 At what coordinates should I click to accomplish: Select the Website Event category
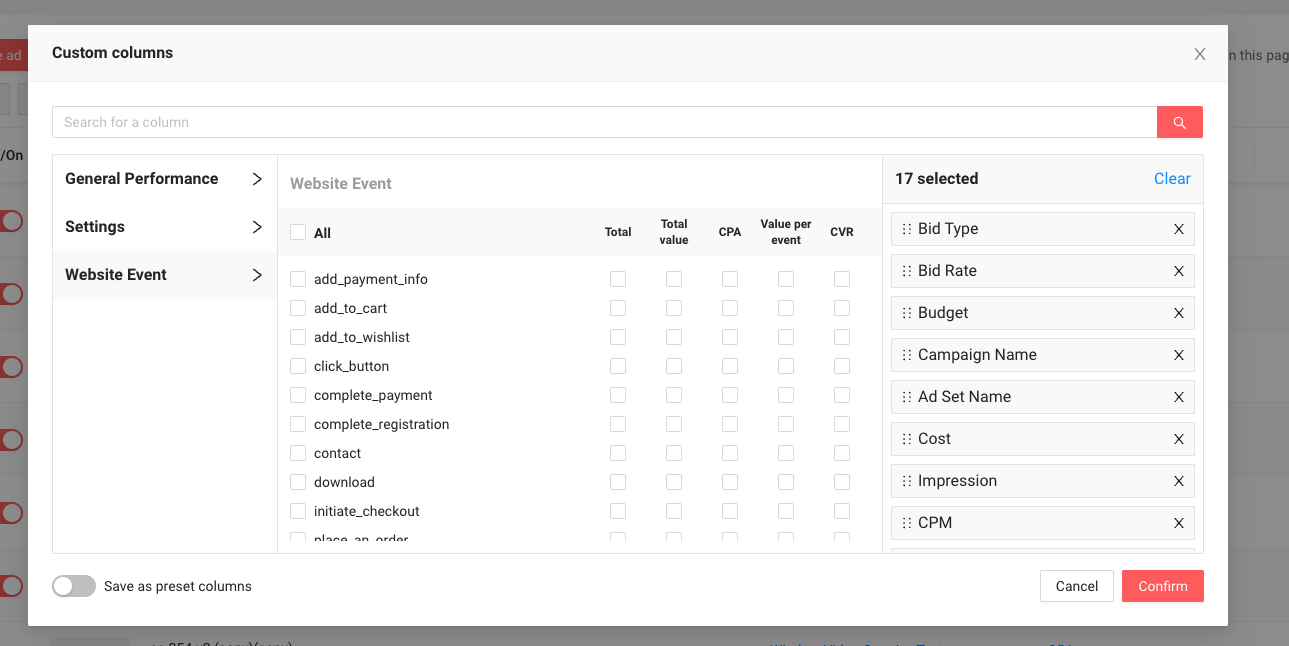tap(116, 275)
